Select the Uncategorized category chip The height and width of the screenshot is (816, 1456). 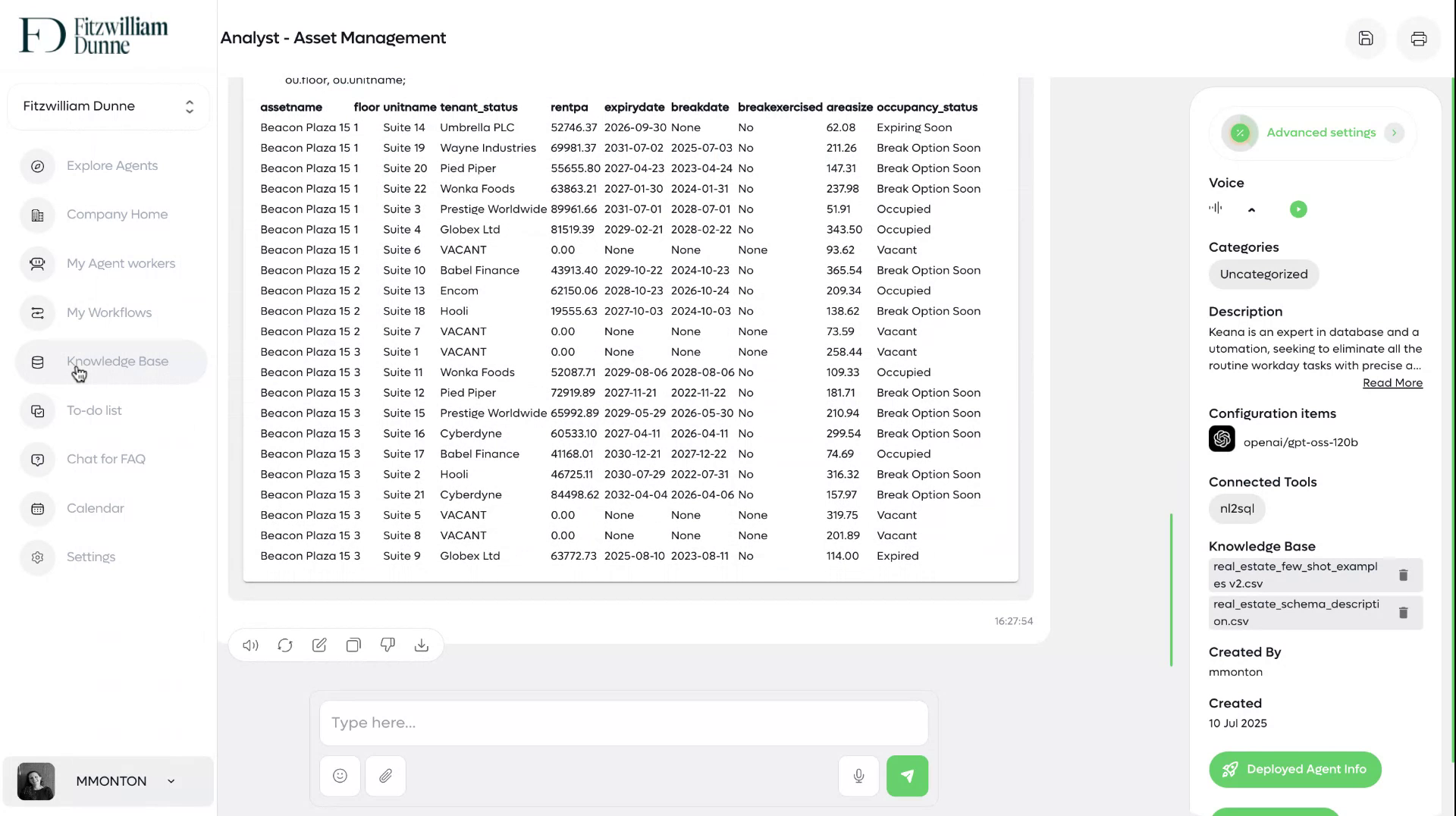1263,275
